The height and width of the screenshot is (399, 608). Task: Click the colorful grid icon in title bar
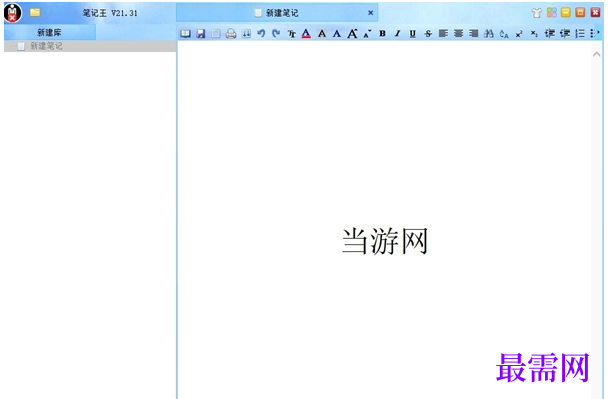(x=551, y=12)
